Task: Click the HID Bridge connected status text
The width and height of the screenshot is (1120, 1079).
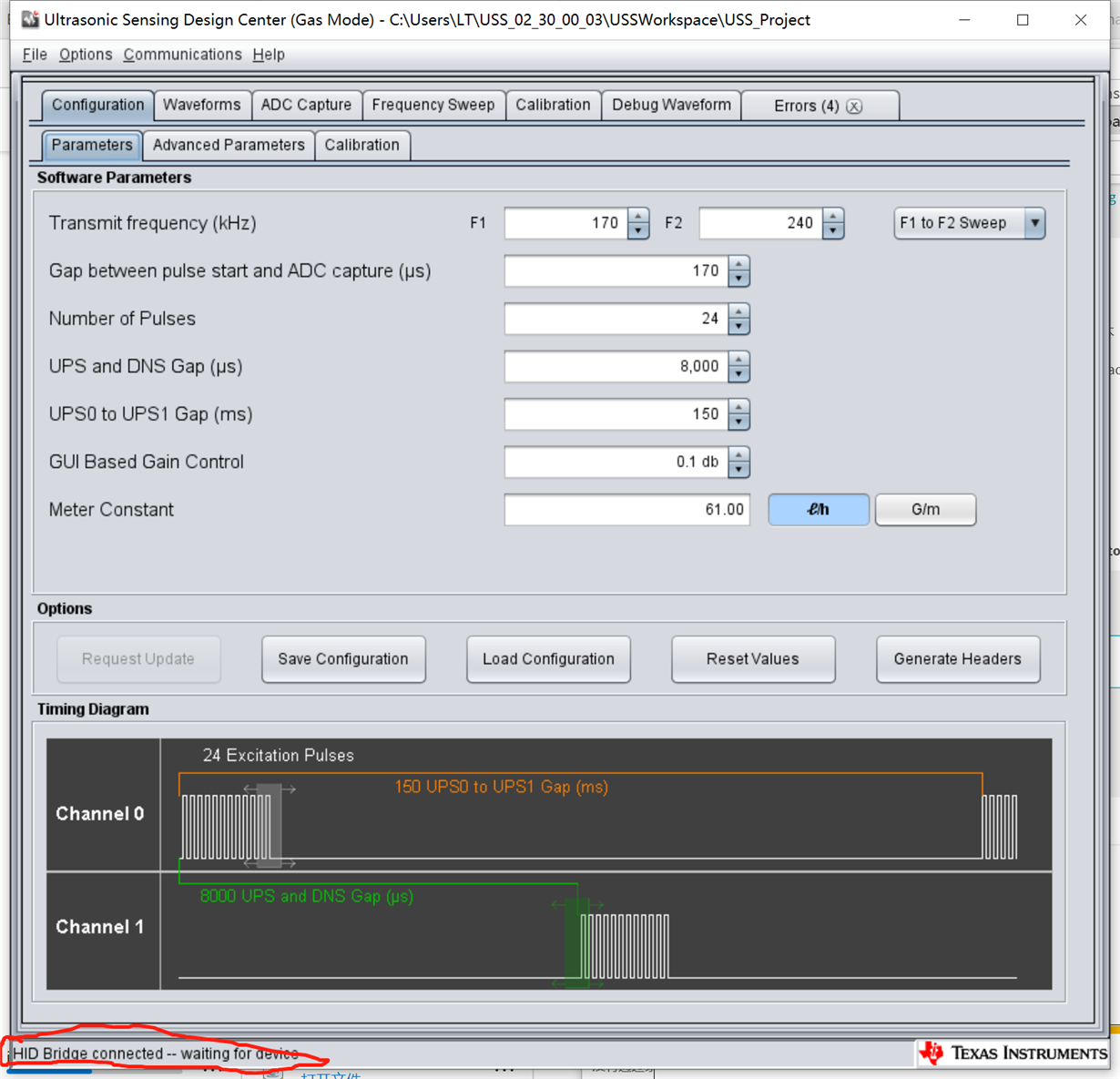Action: point(156,1054)
